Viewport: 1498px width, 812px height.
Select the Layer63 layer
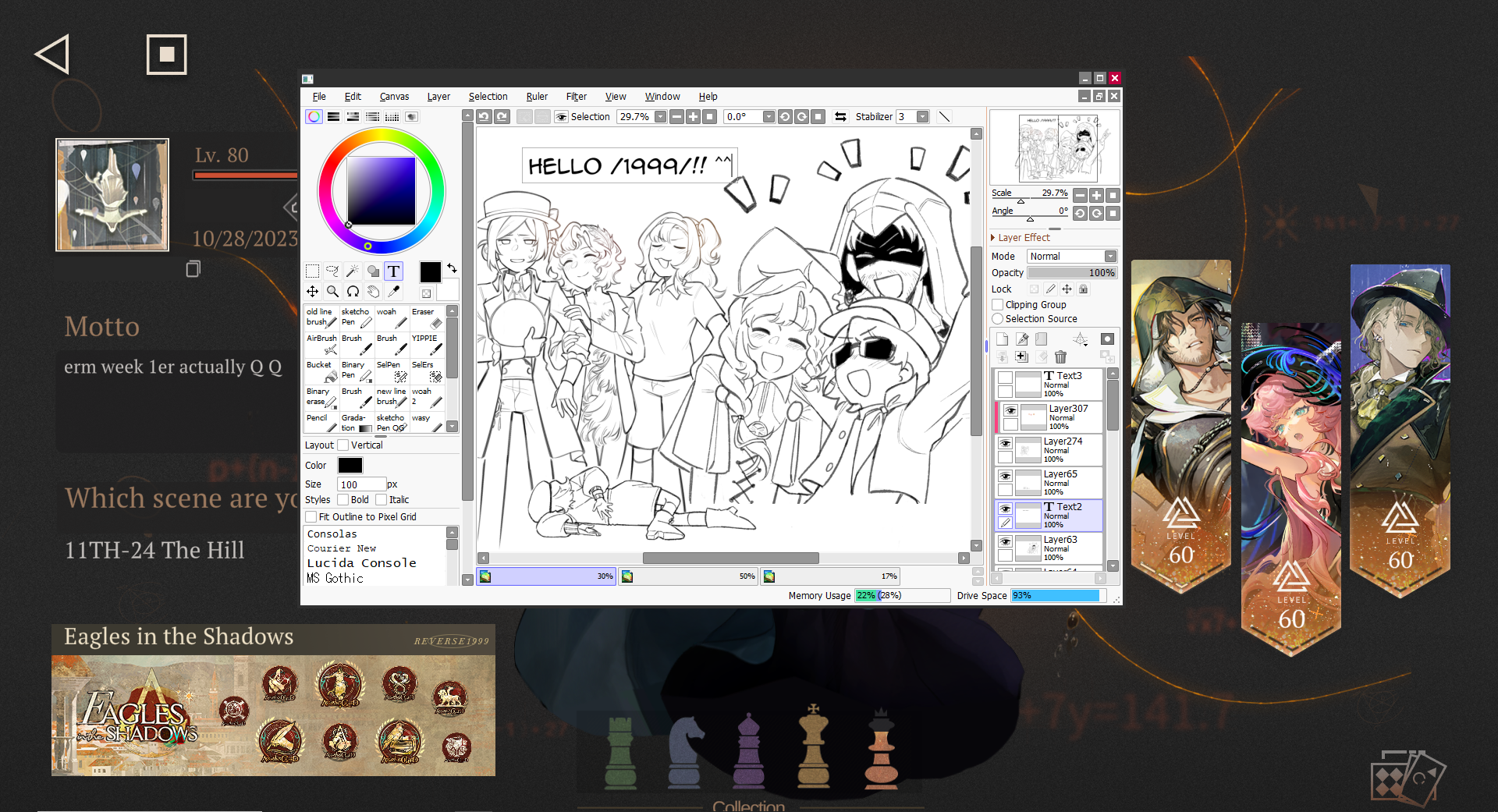(x=1049, y=549)
